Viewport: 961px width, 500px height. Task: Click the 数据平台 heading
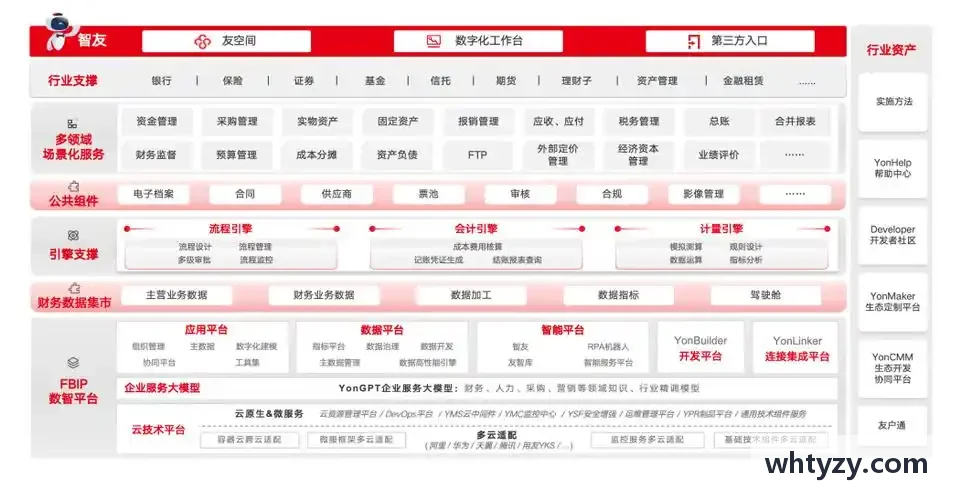pos(382,330)
